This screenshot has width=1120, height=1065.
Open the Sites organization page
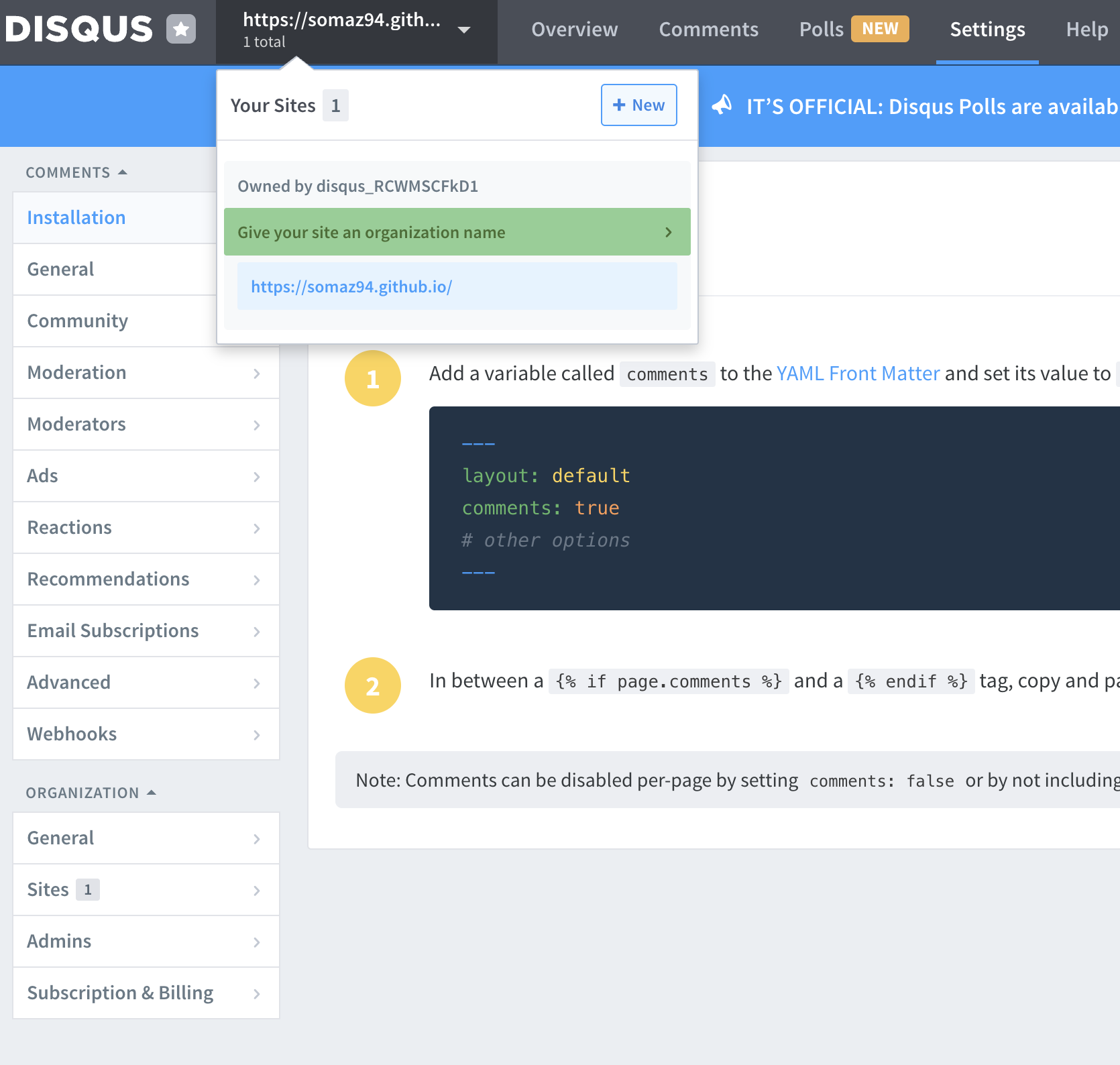[146, 890]
